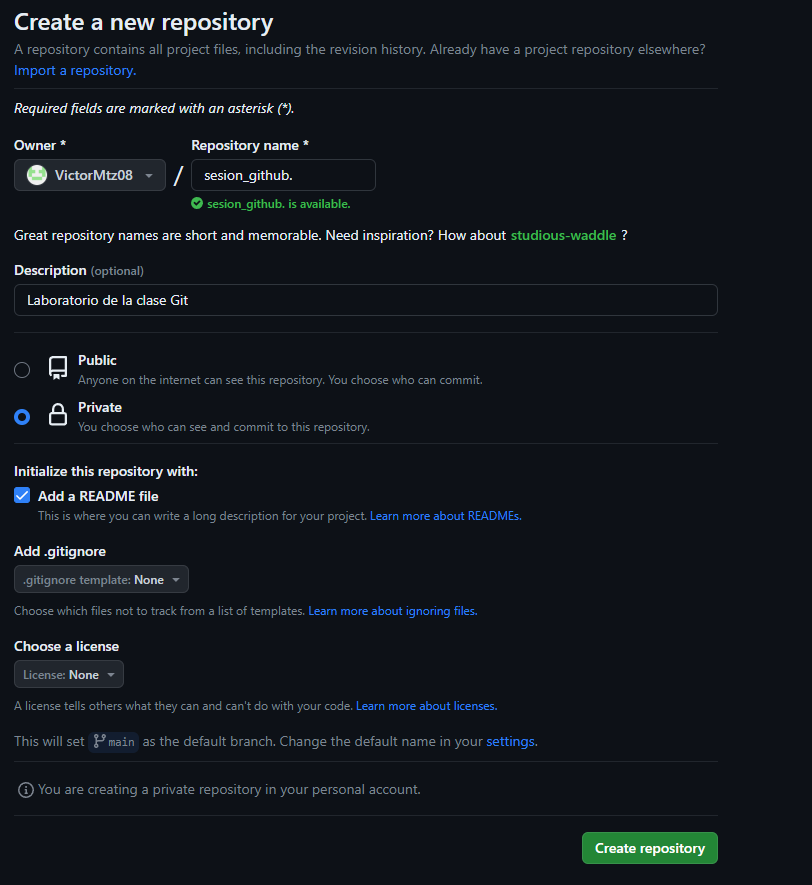The width and height of the screenshot is (812, 885).
Task: Select the Public visibility option
Action: (x=21, y=369)
